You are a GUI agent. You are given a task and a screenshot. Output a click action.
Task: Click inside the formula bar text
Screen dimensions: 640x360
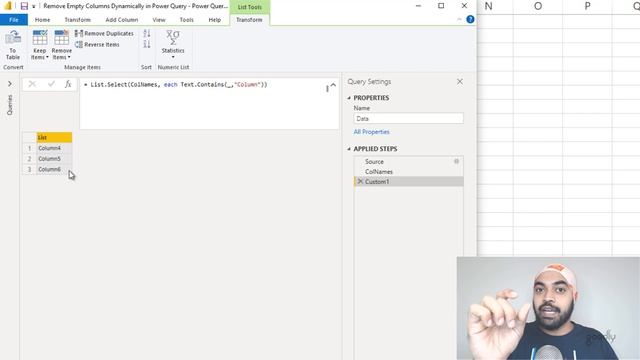point(176,84)
